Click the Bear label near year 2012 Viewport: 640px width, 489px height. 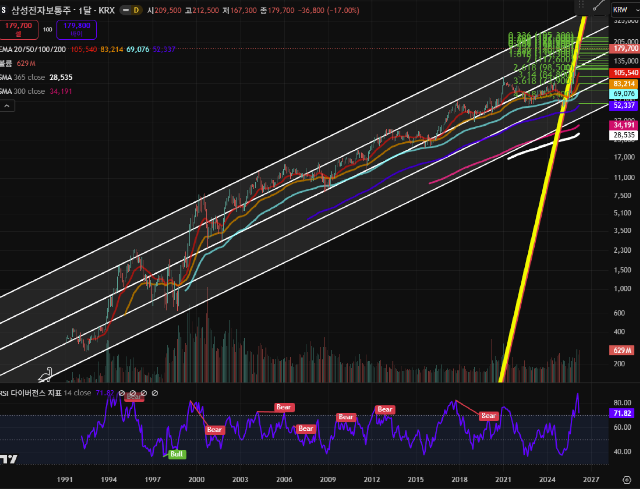click(x=385, y=409)
